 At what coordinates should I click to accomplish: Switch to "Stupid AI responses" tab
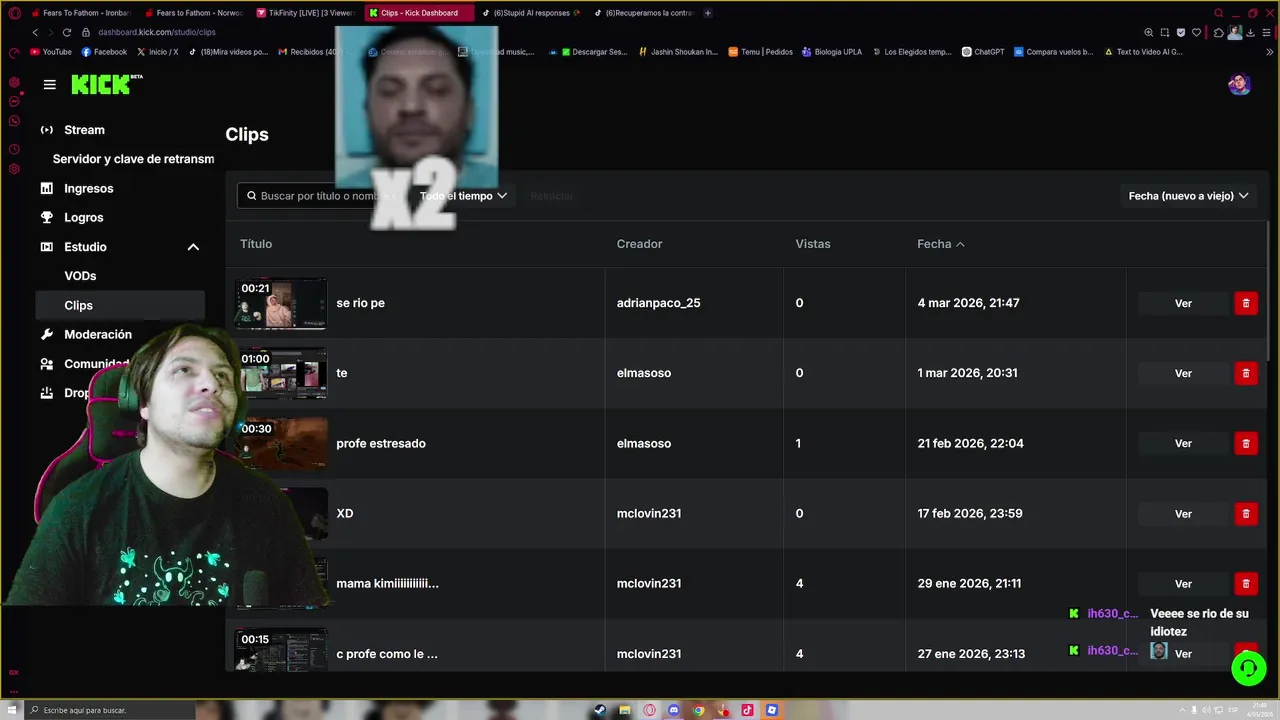click(x=531, y=13)
